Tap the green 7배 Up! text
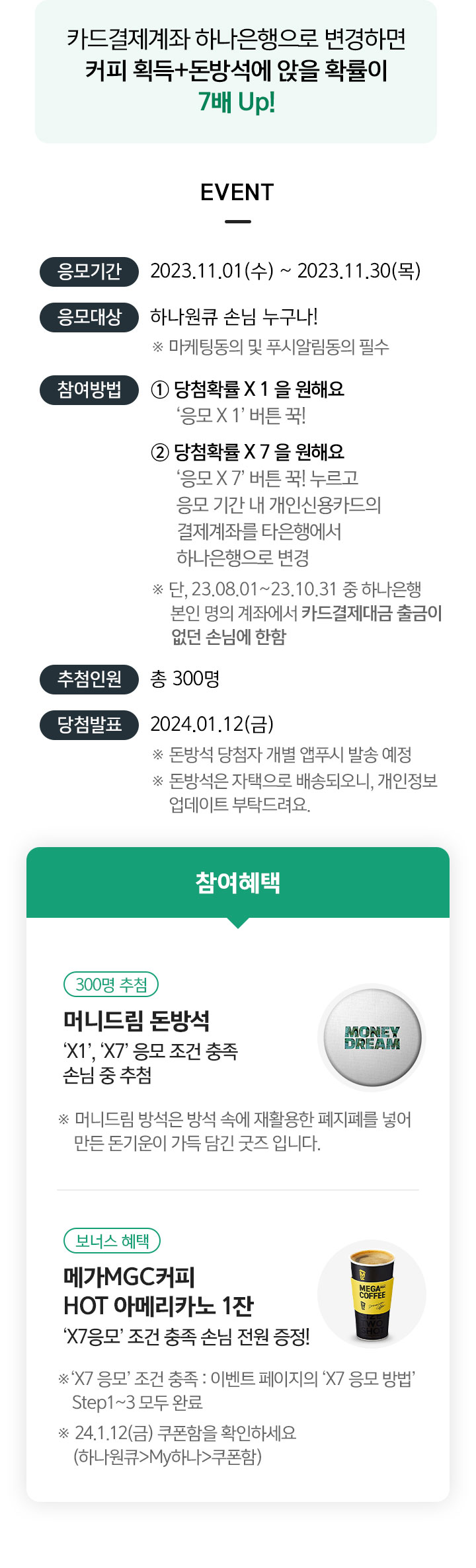Screen dimensions: 476x1568 [237, 102]
